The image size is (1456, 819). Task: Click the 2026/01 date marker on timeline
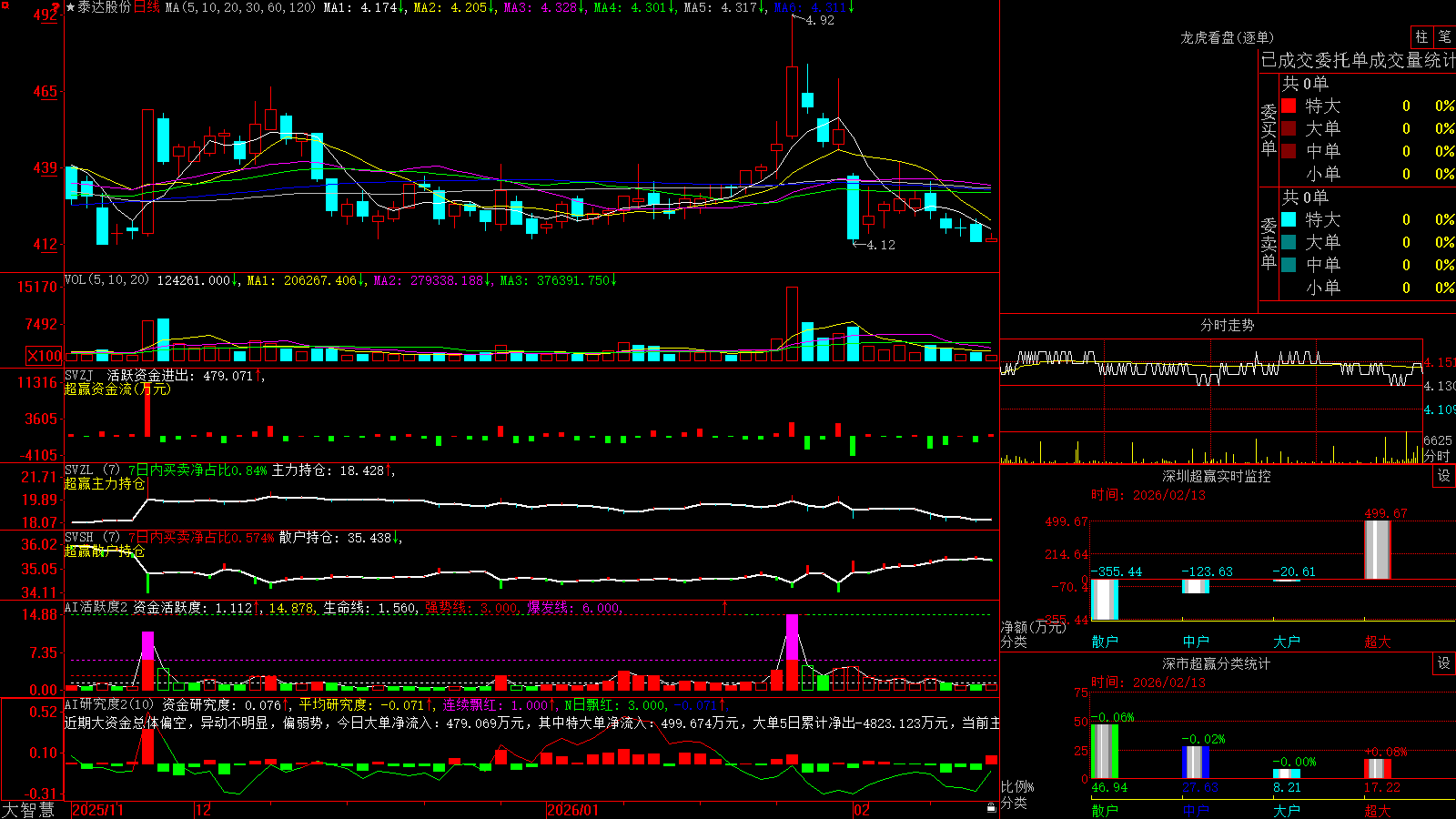click(573, 810)
